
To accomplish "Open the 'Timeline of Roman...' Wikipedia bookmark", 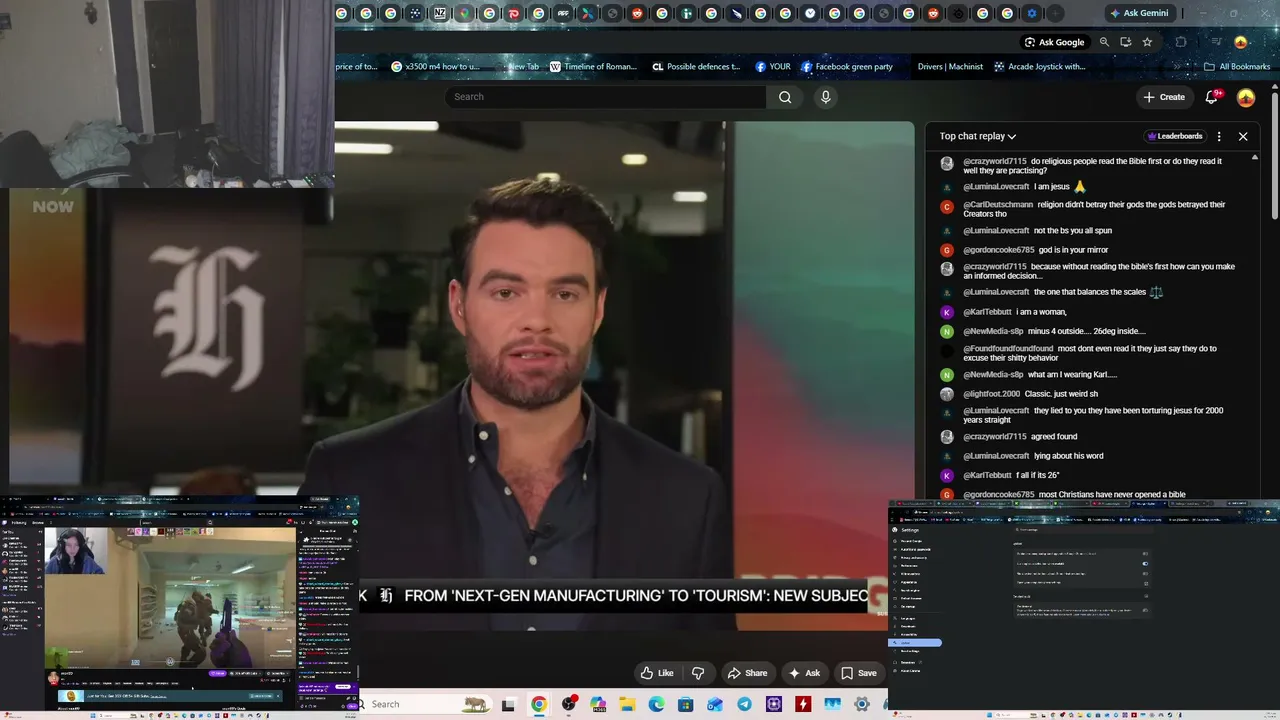I will (x=593, y=67).
